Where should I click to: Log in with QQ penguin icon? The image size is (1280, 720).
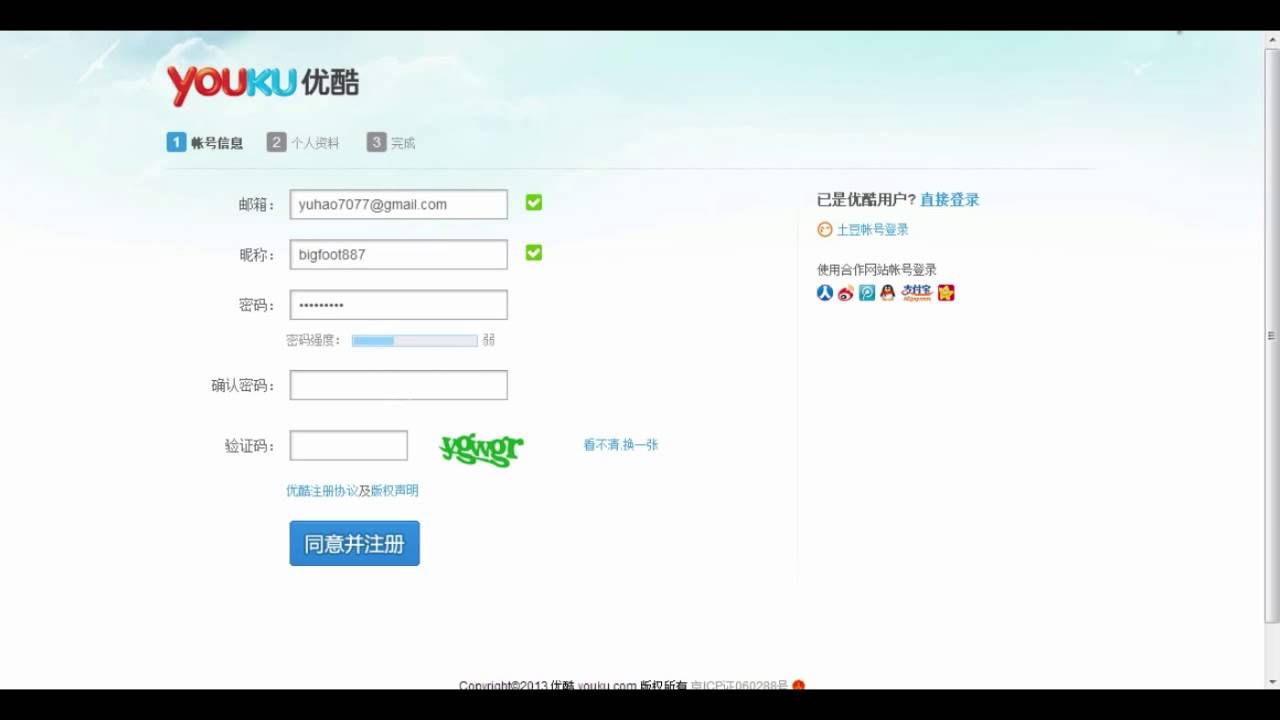pyautogui.click(x=887, y=293)
